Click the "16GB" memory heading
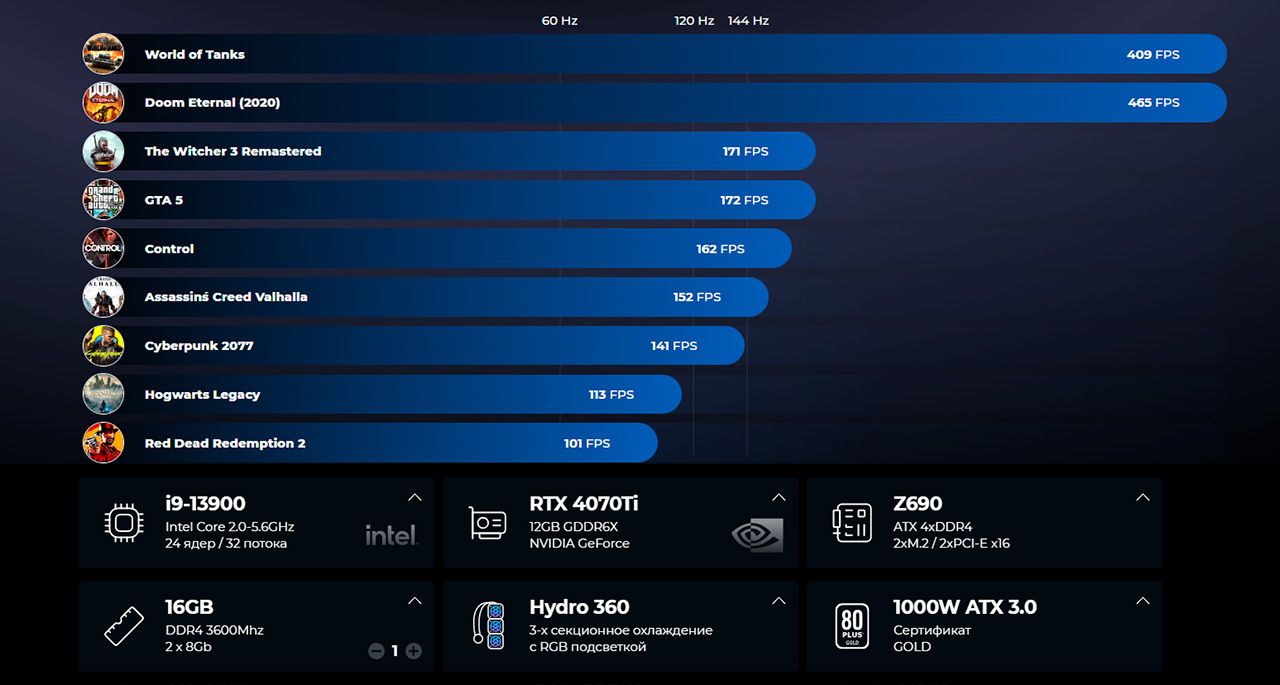The width and height of the screenshot is (1280, 685). [189, 607]
